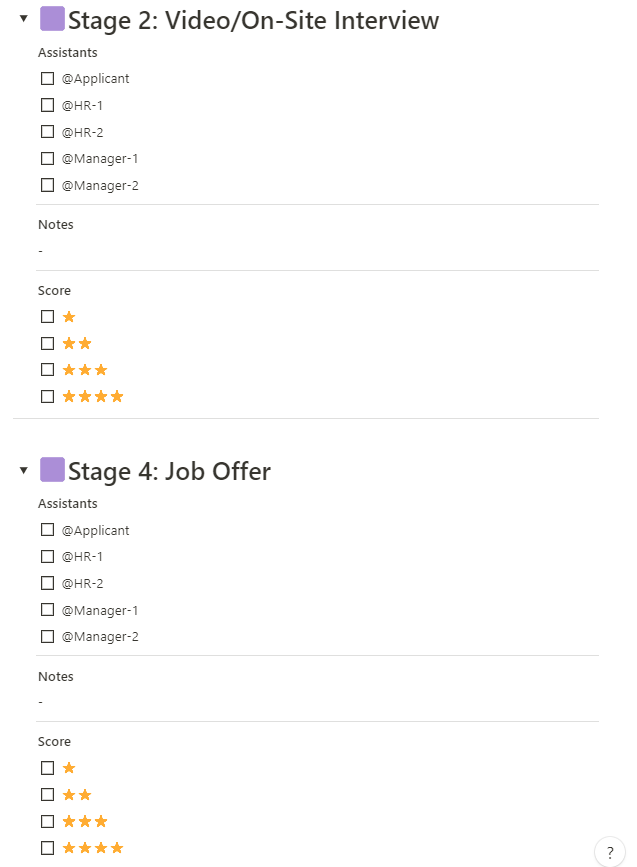Check @Manager-2 under Stage 2 Assistants

(x=47, y=185)
